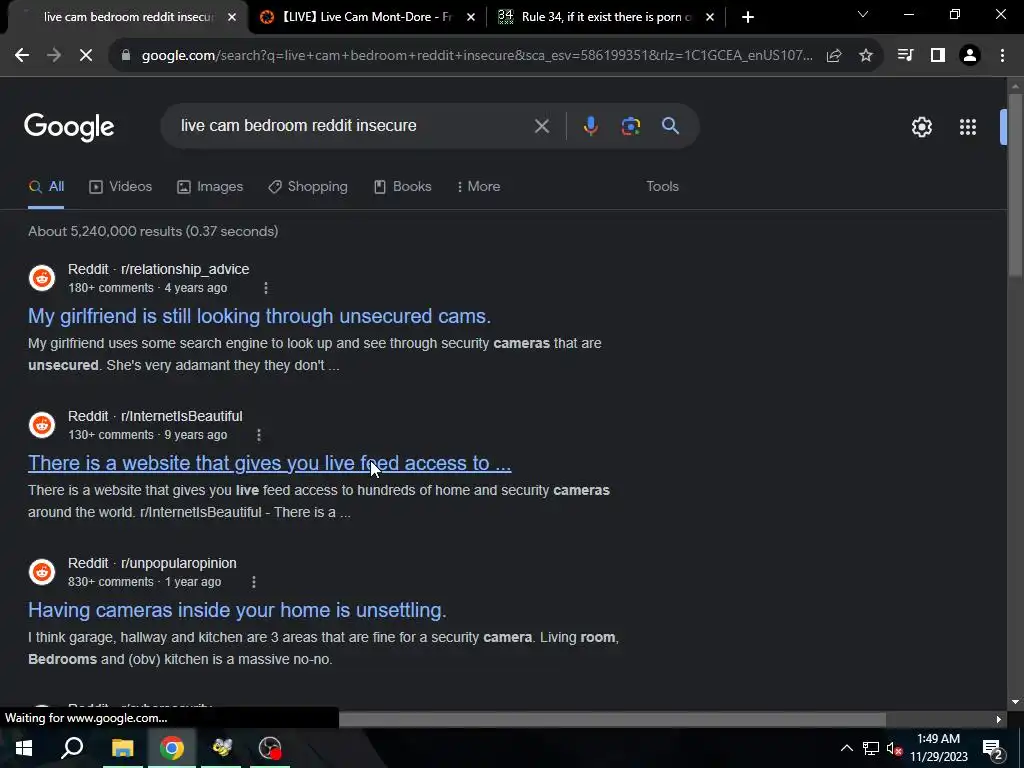This screenshot has height=768, width=1024.
Task: Open the Reddit r/unpopularopinion source line
Action: click(x=152, y=563)
